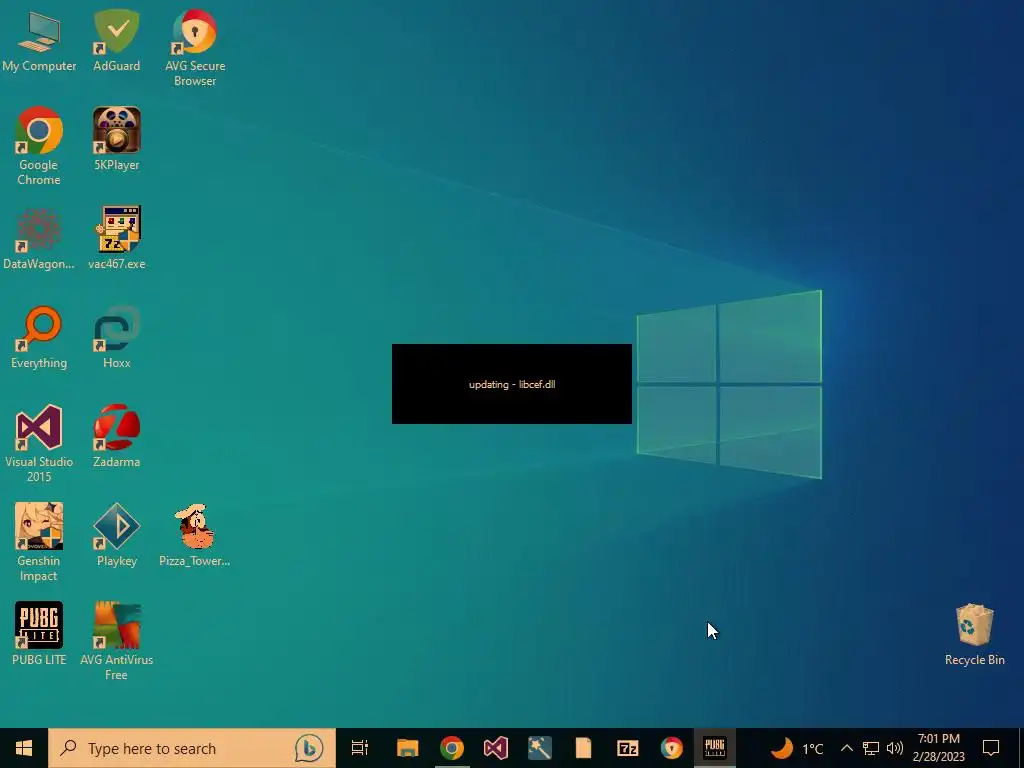Click the DataWagon desktop shortcut
Image resolution: width=1024 pixels, height=768 pixels.
tap(39, 238)
